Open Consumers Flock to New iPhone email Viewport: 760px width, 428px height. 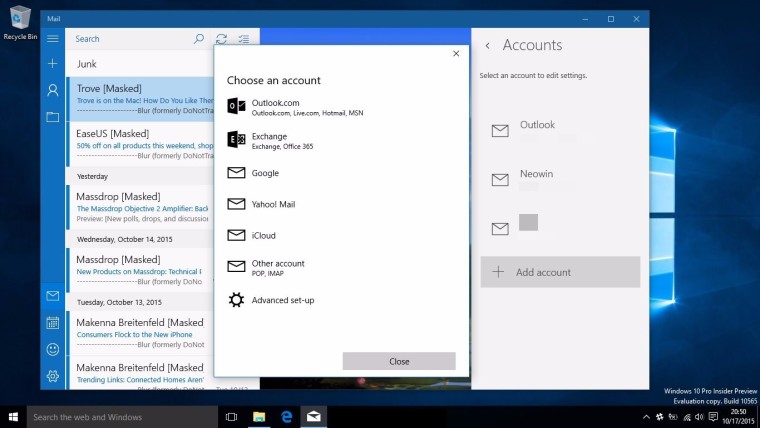pos(140,333)
